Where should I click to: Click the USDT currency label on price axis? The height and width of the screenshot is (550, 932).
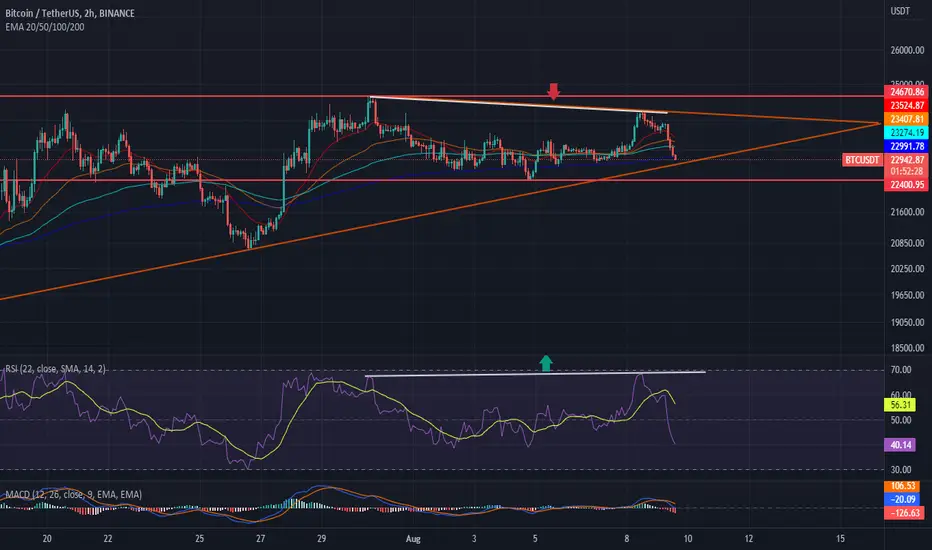click(900, 11)
